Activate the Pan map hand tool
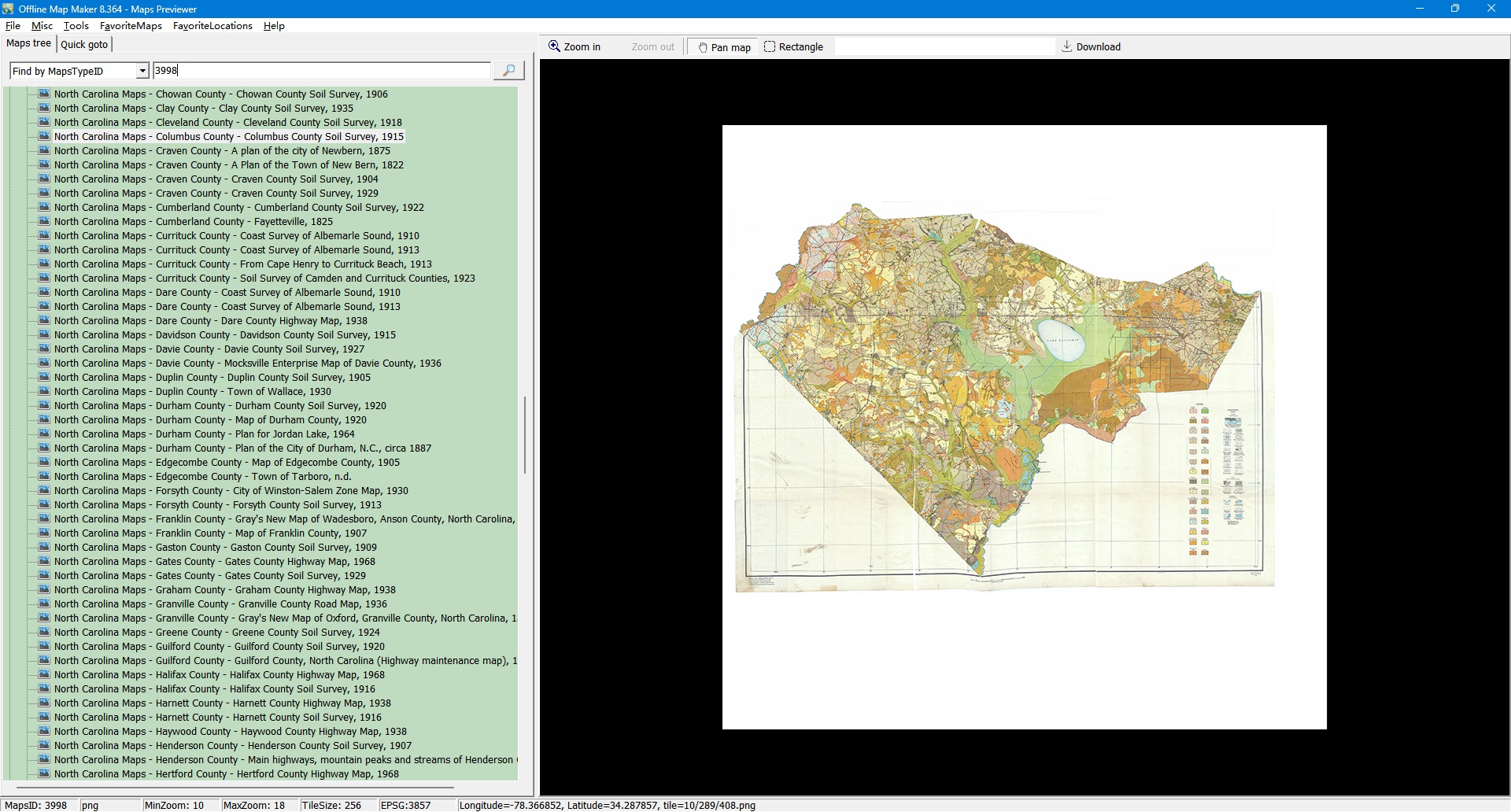Viewport: 1511px width, 812px height. pos(723,47)
